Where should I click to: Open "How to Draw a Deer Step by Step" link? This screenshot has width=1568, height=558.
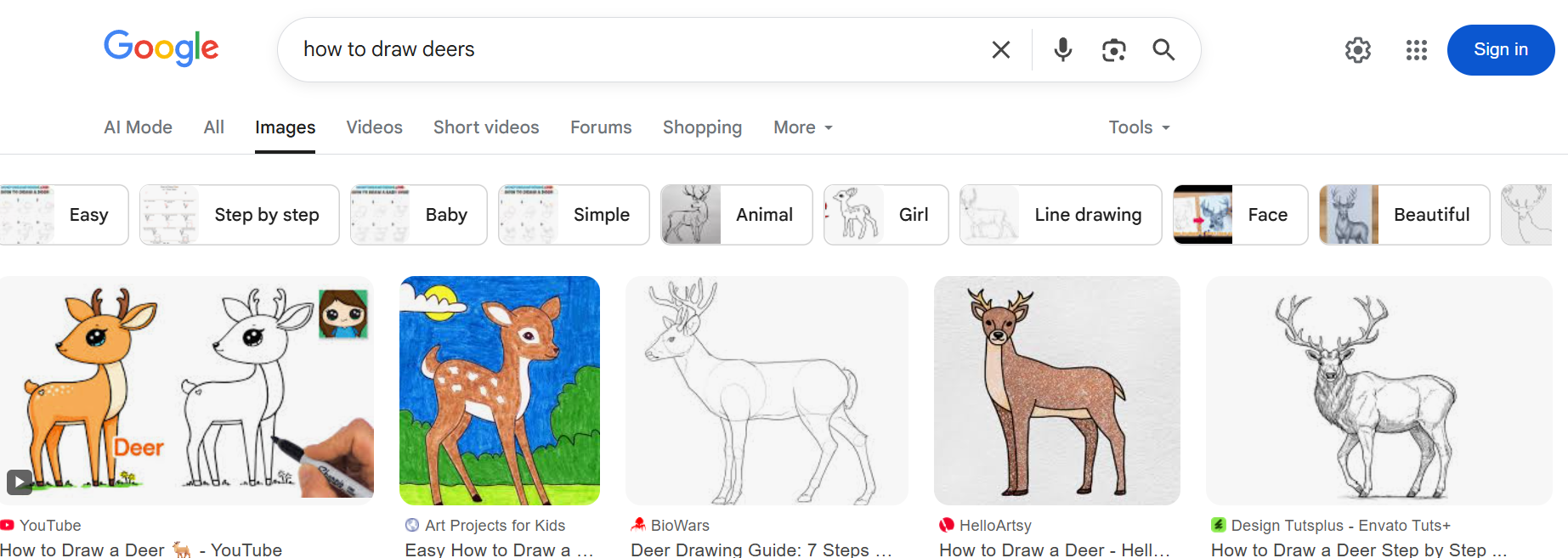coord(1359,550)
